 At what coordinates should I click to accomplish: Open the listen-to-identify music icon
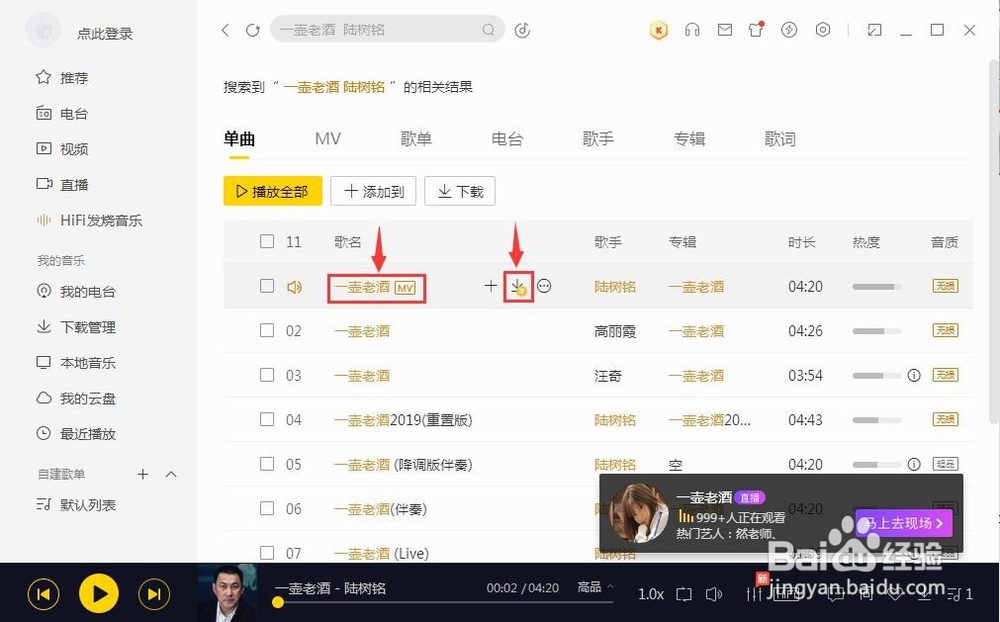click(522, 30)
